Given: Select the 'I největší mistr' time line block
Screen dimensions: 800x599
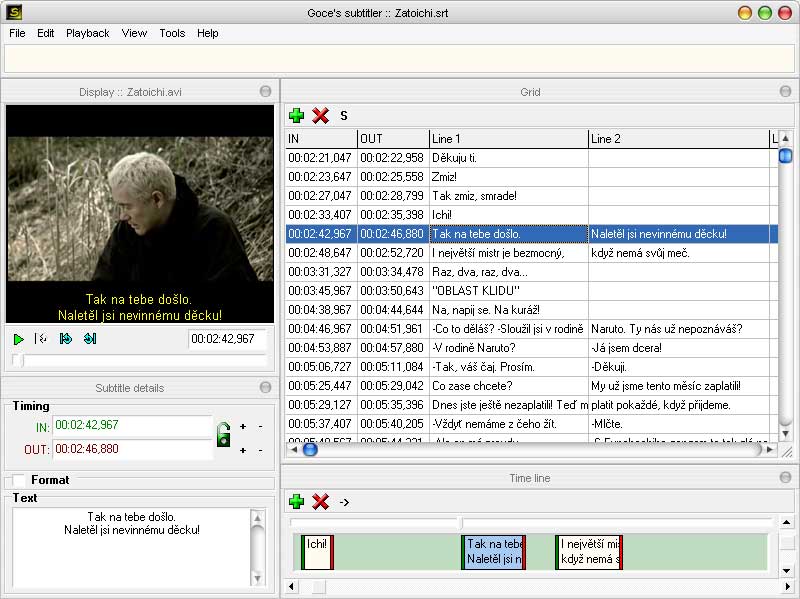Looking at the screenshot, I should point(589,552).
